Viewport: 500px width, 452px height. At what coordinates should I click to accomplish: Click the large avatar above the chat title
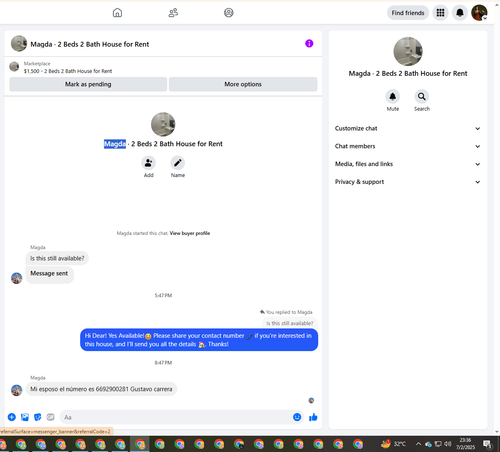point(163,124)
